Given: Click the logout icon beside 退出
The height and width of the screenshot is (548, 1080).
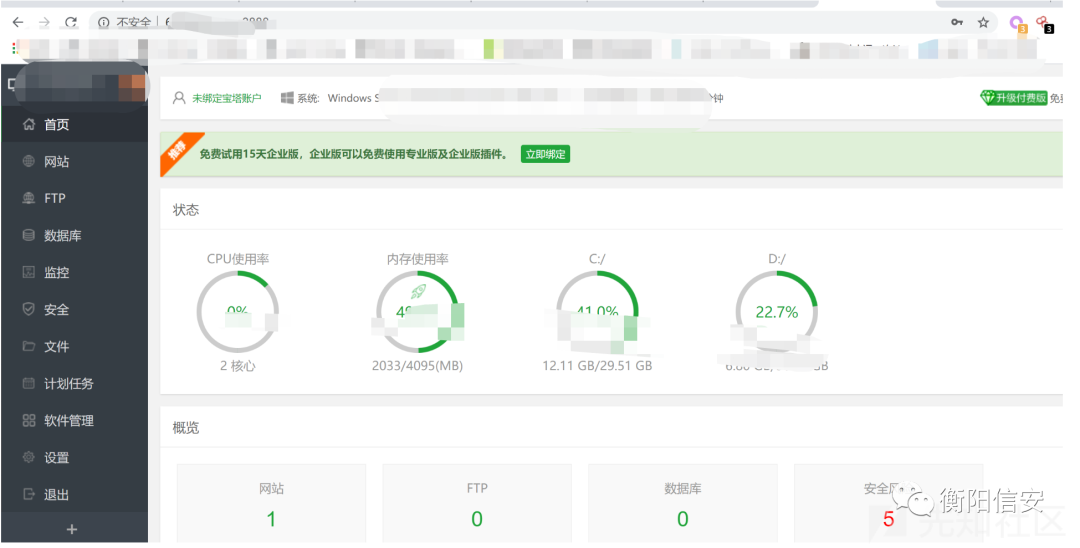Looking at the screenshot, I should (29, 494).
